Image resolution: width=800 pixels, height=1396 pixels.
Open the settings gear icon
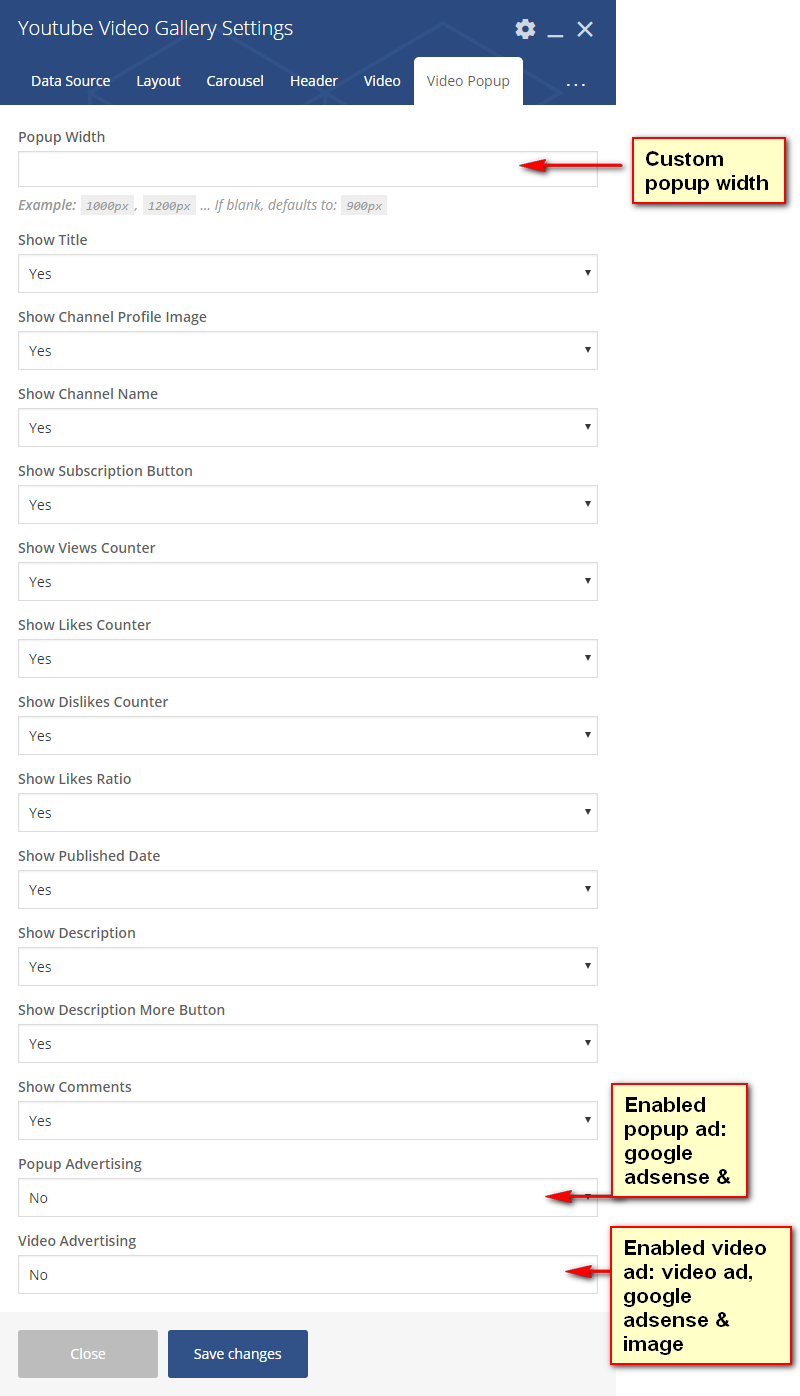525,29
